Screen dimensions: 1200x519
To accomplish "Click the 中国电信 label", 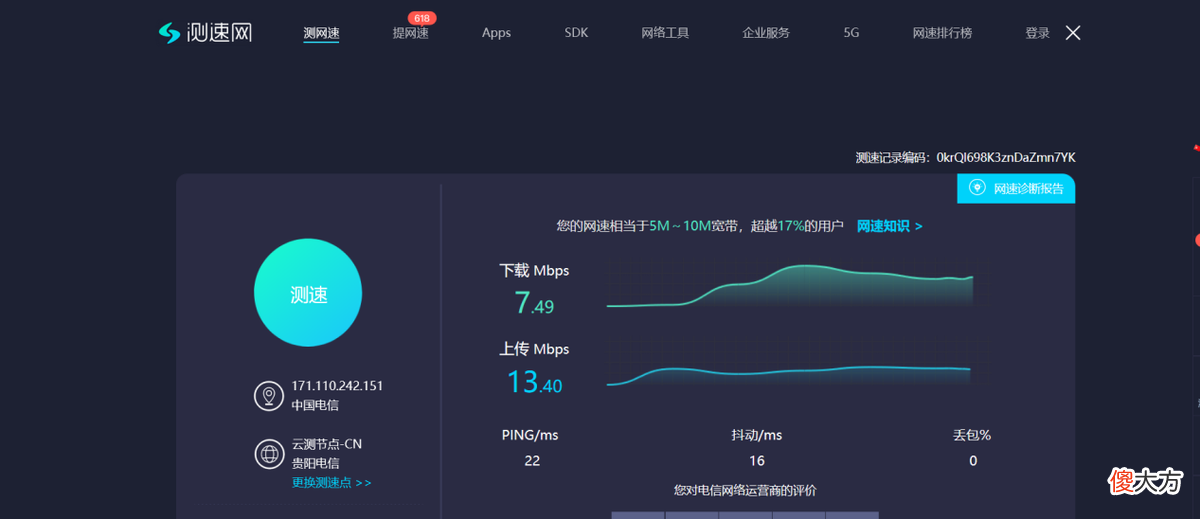I will 315,405.
